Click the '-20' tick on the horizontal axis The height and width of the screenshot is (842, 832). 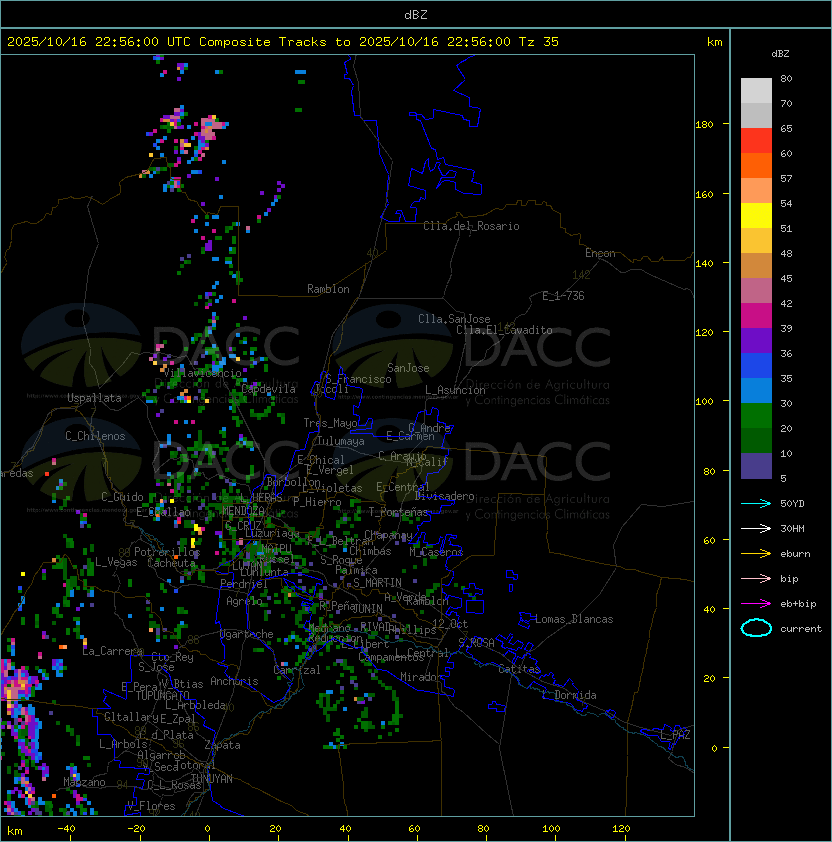pyautogui.click(x=136, y=829)
